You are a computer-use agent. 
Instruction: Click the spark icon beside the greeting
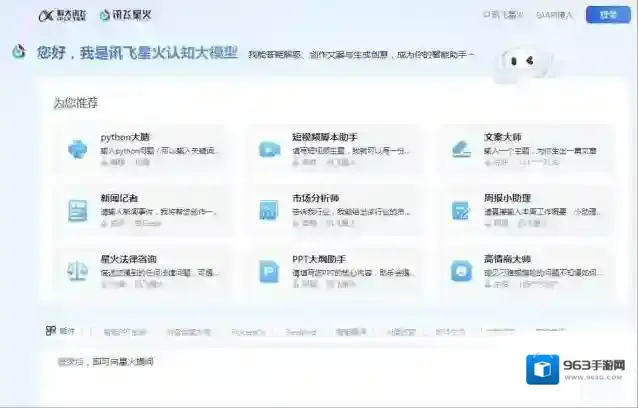pos(18,52)
